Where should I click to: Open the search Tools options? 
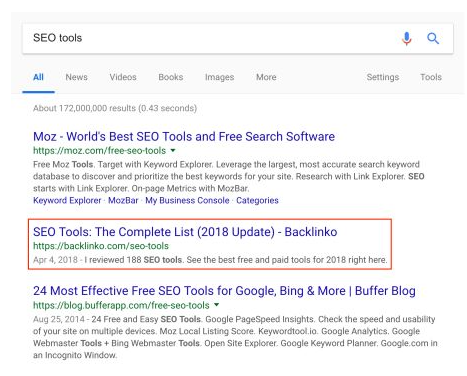click(x=431, y=77)
